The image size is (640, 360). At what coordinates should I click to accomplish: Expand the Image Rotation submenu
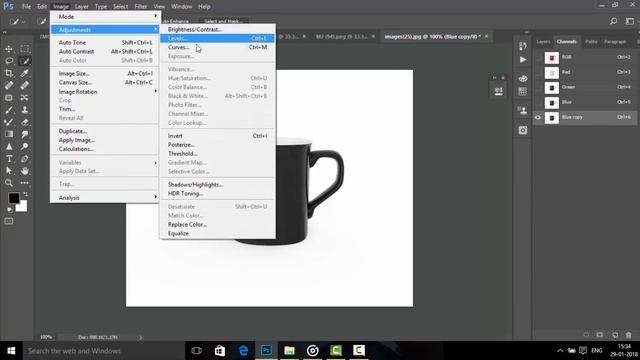pos(104,92)
